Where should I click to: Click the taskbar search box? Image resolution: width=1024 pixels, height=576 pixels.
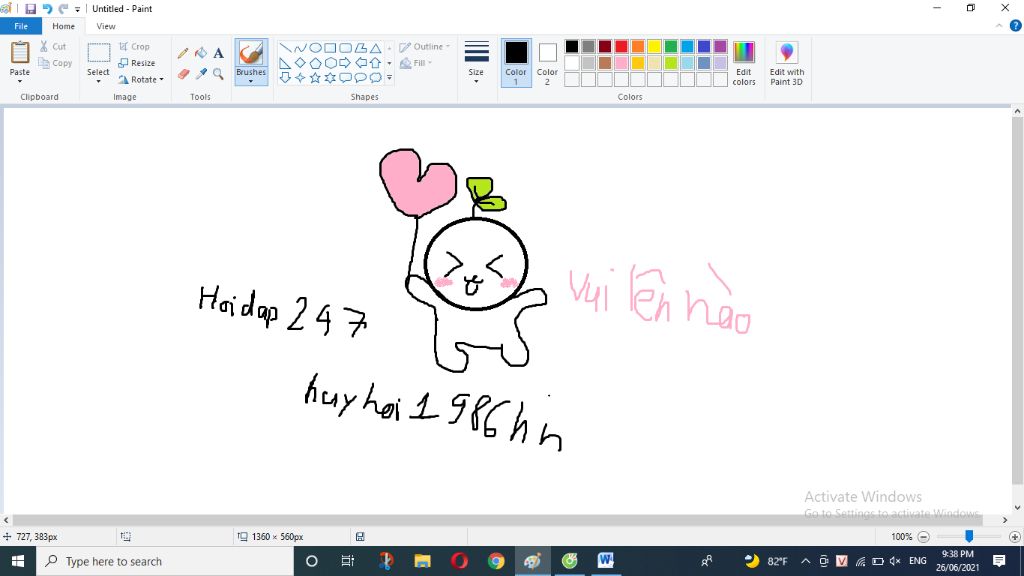pos(165,561)
